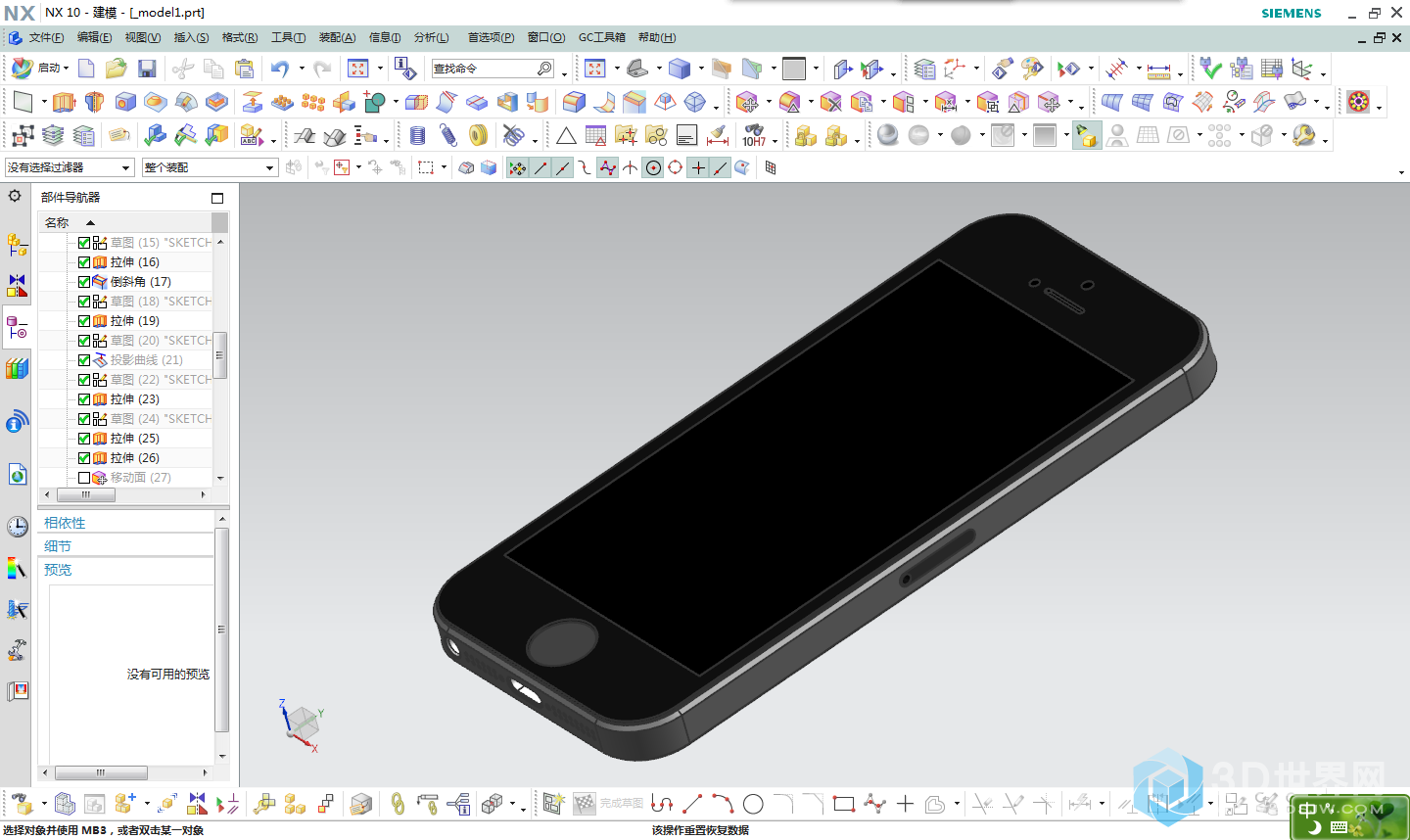The width and height of the screenshot is (1410, 840).
Task: Open the 整个装配 selection scope dropdown
Action: click(210, 167)
